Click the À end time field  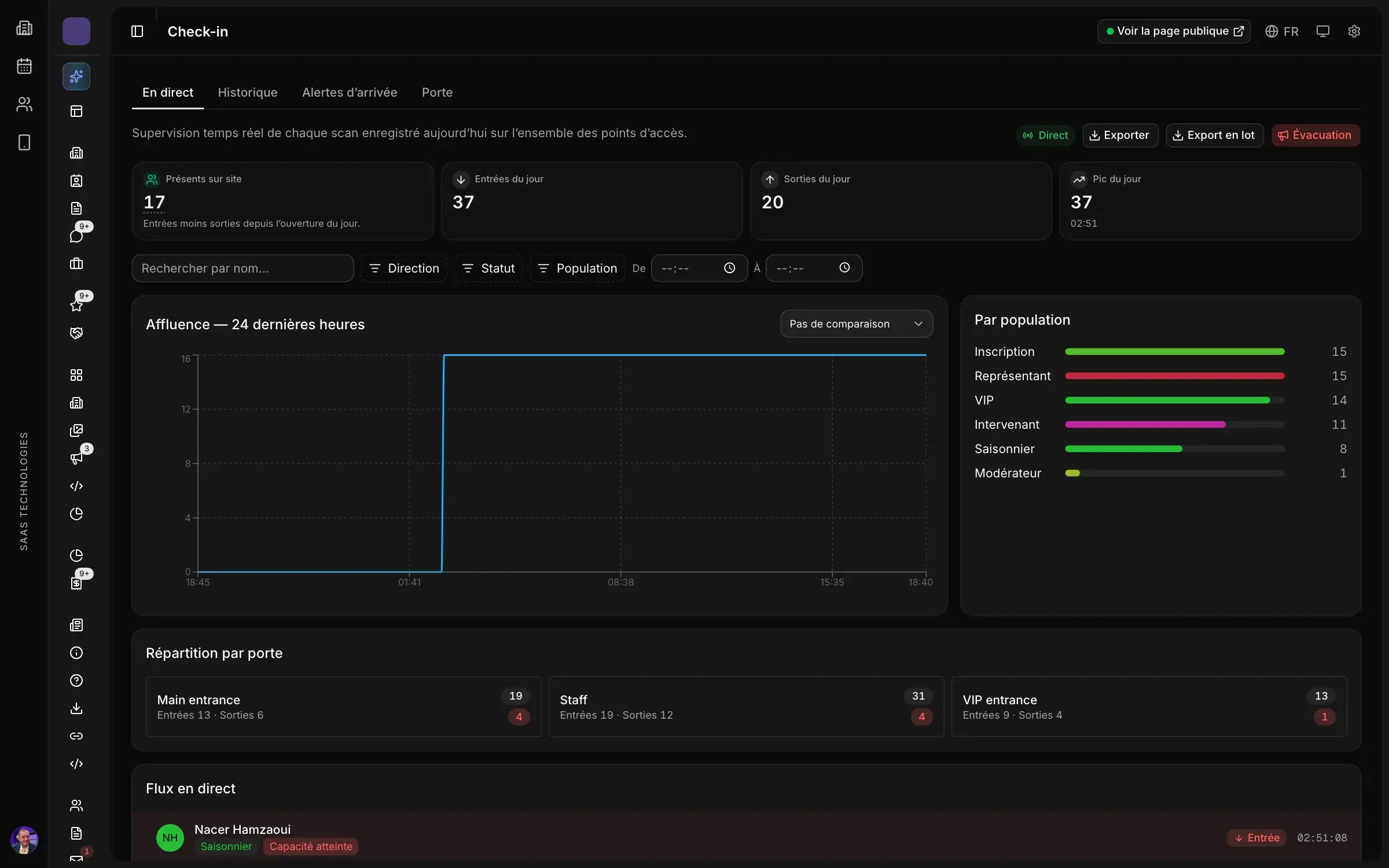click(814, 269)
